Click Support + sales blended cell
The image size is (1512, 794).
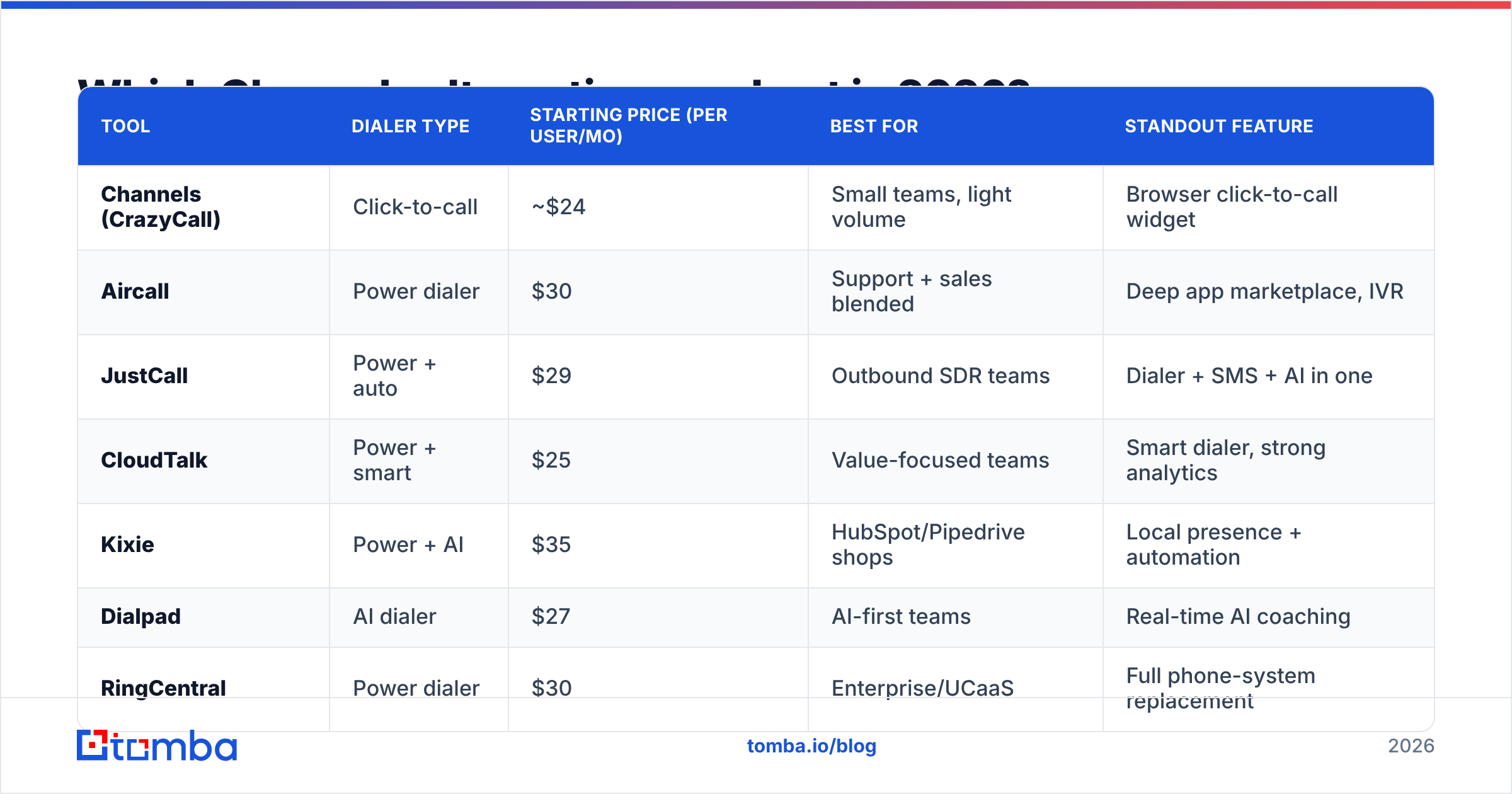click(912, 291)
